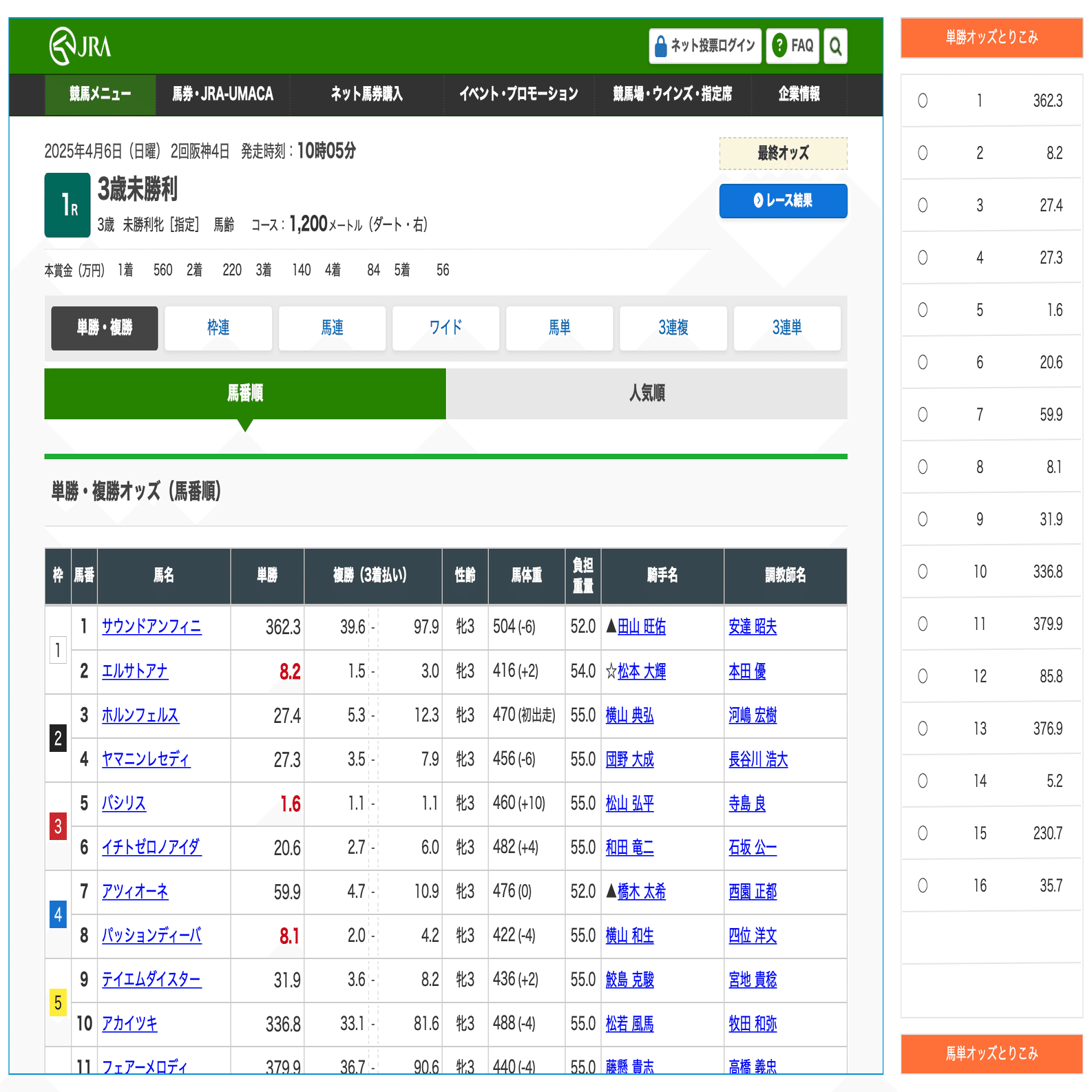This screenshot has height=1092, width=1092.
Task: Open horse アツィオーネ link
Action: tap(135, 891)
